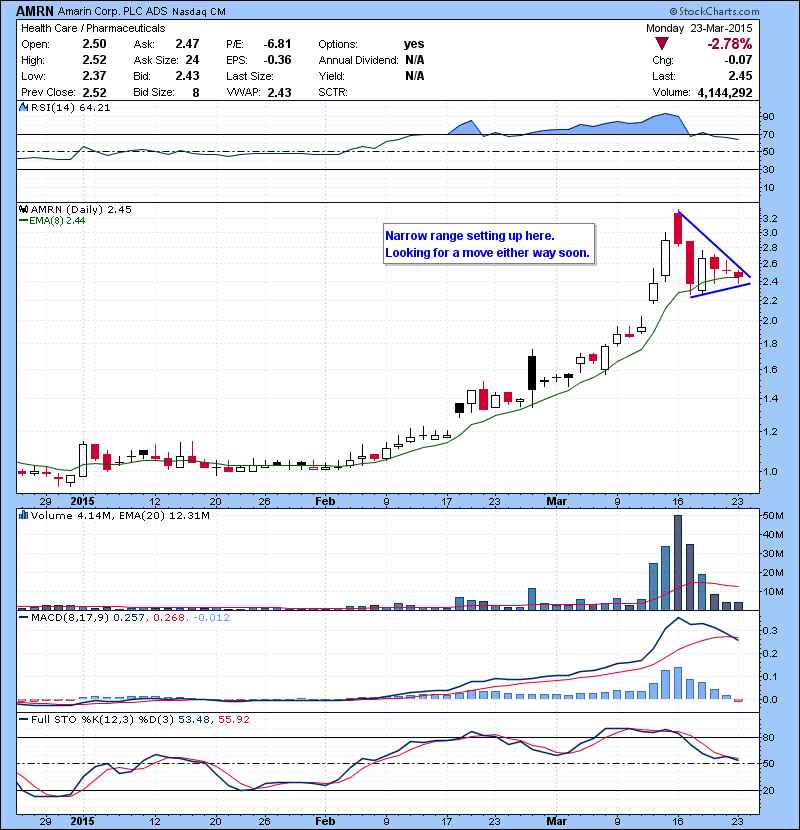Select the Ask value 2.47

click(x=187, y=44)
